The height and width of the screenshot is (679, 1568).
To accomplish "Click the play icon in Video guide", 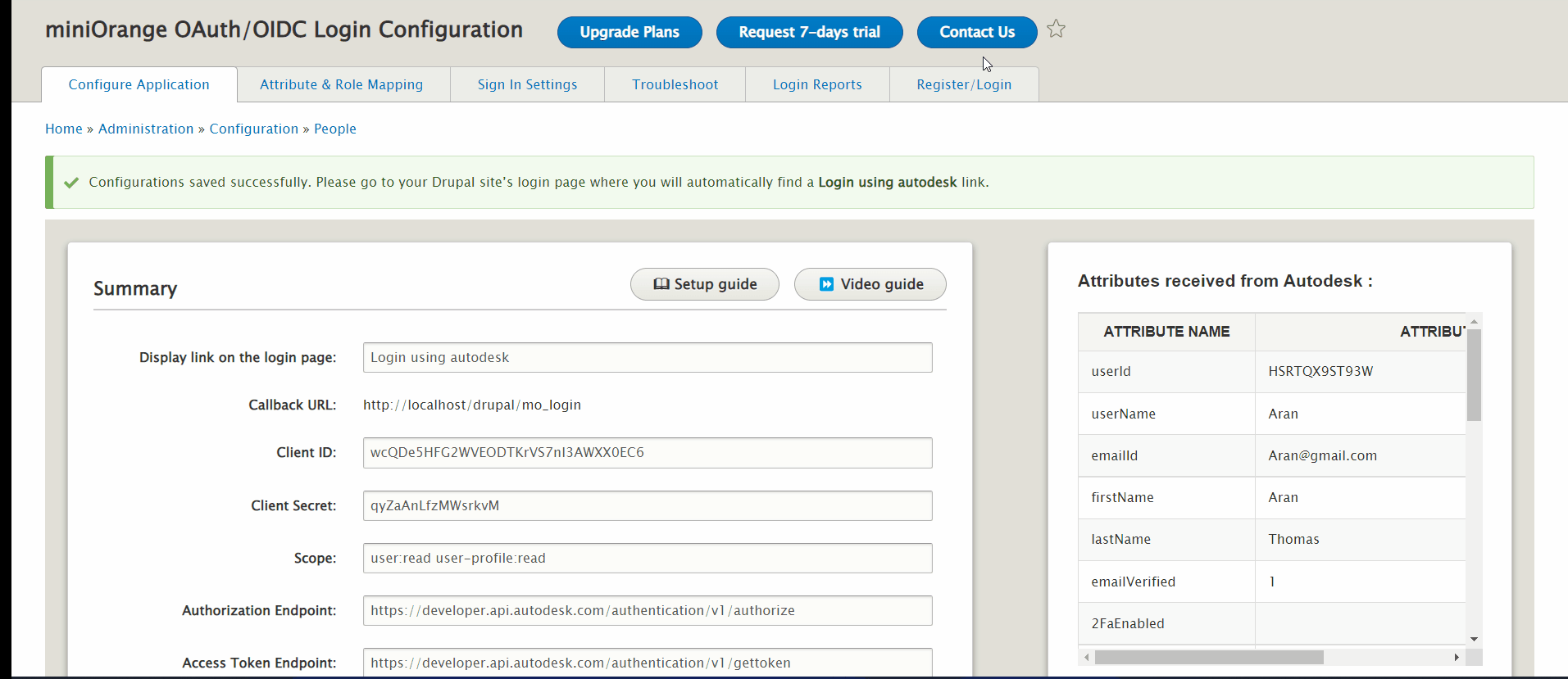I will (826, 284).
